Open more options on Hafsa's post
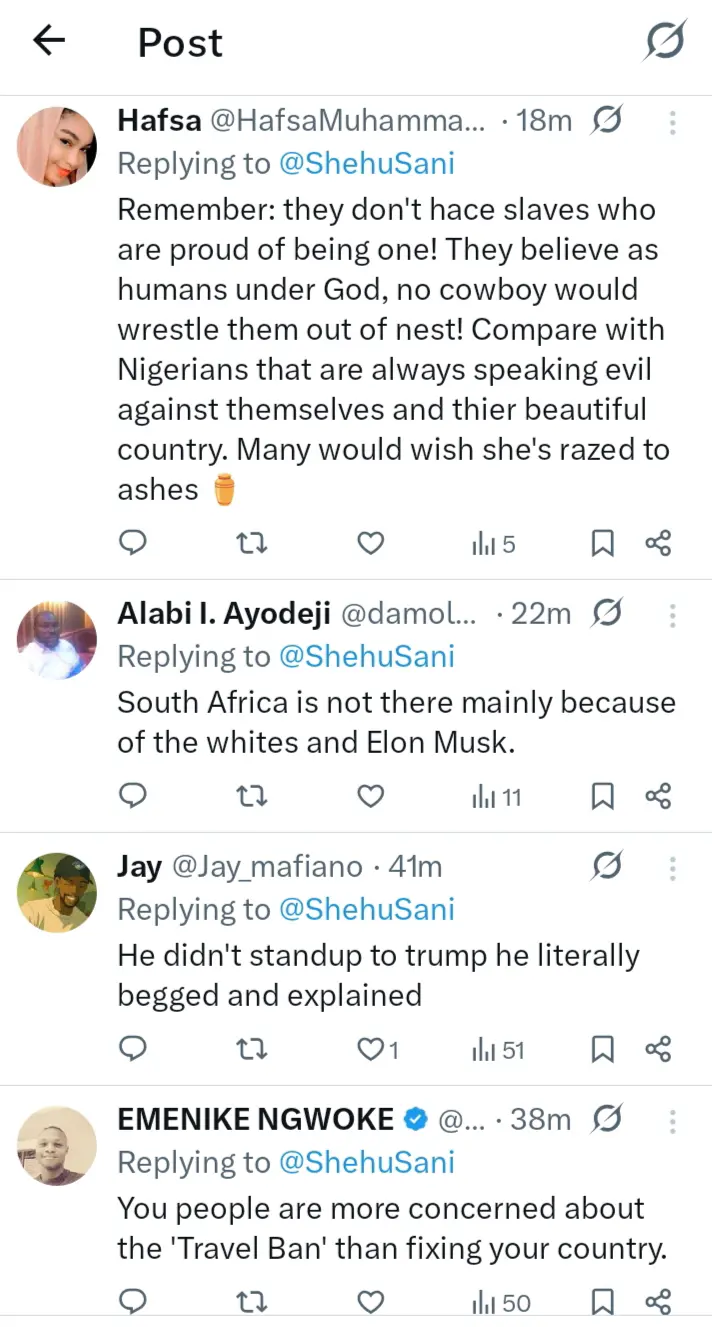This screenshot has height=1327, width=712. click(x=672, y=122)
